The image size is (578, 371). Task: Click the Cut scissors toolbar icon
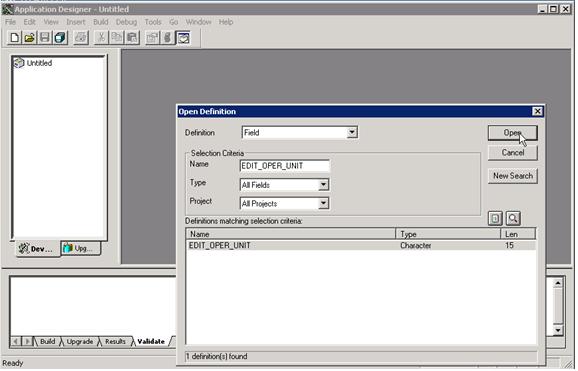[x=101, y=38]
